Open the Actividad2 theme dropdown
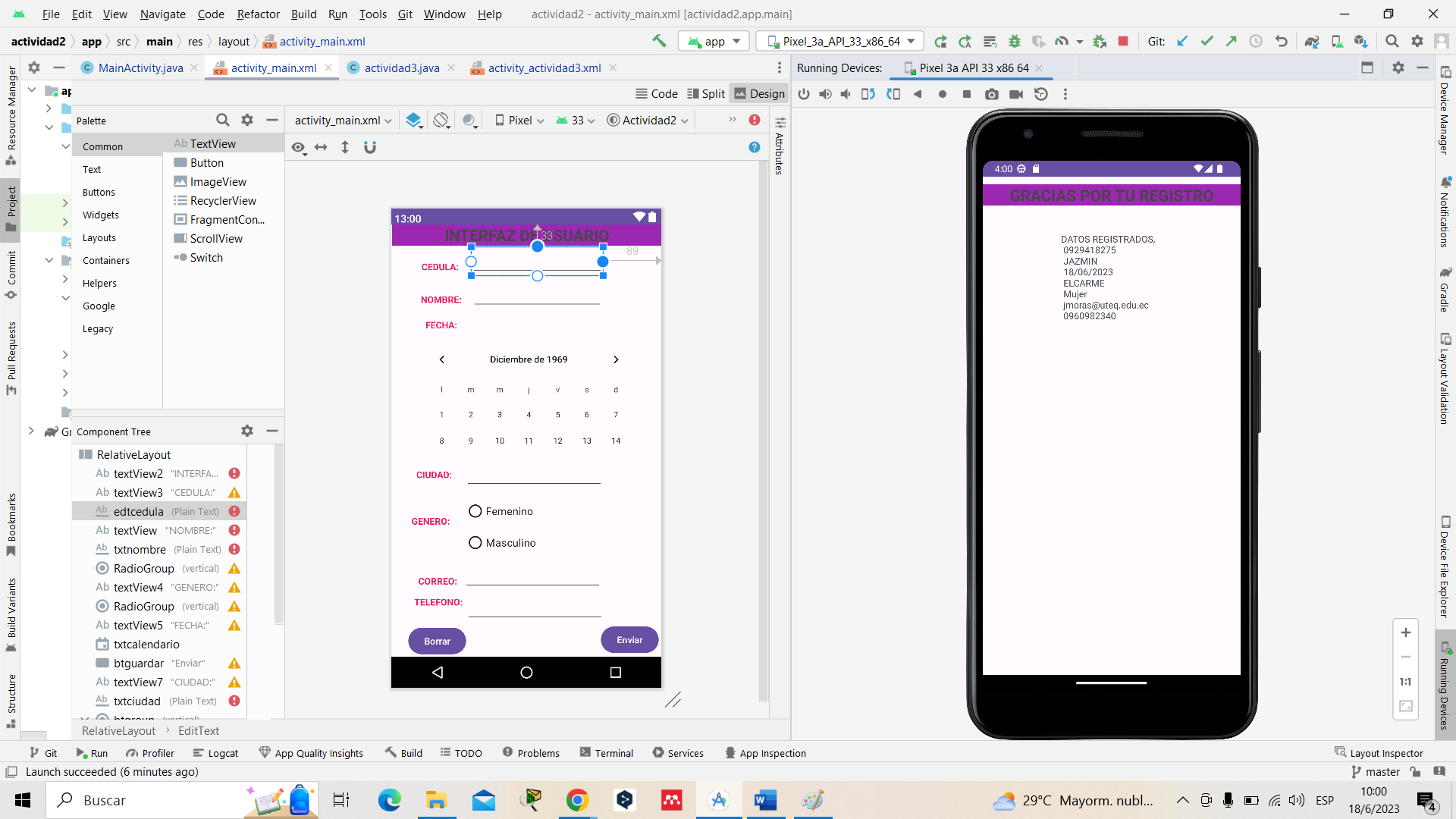Viewport: 1456px width, 819px height. [x=648, y=121]
